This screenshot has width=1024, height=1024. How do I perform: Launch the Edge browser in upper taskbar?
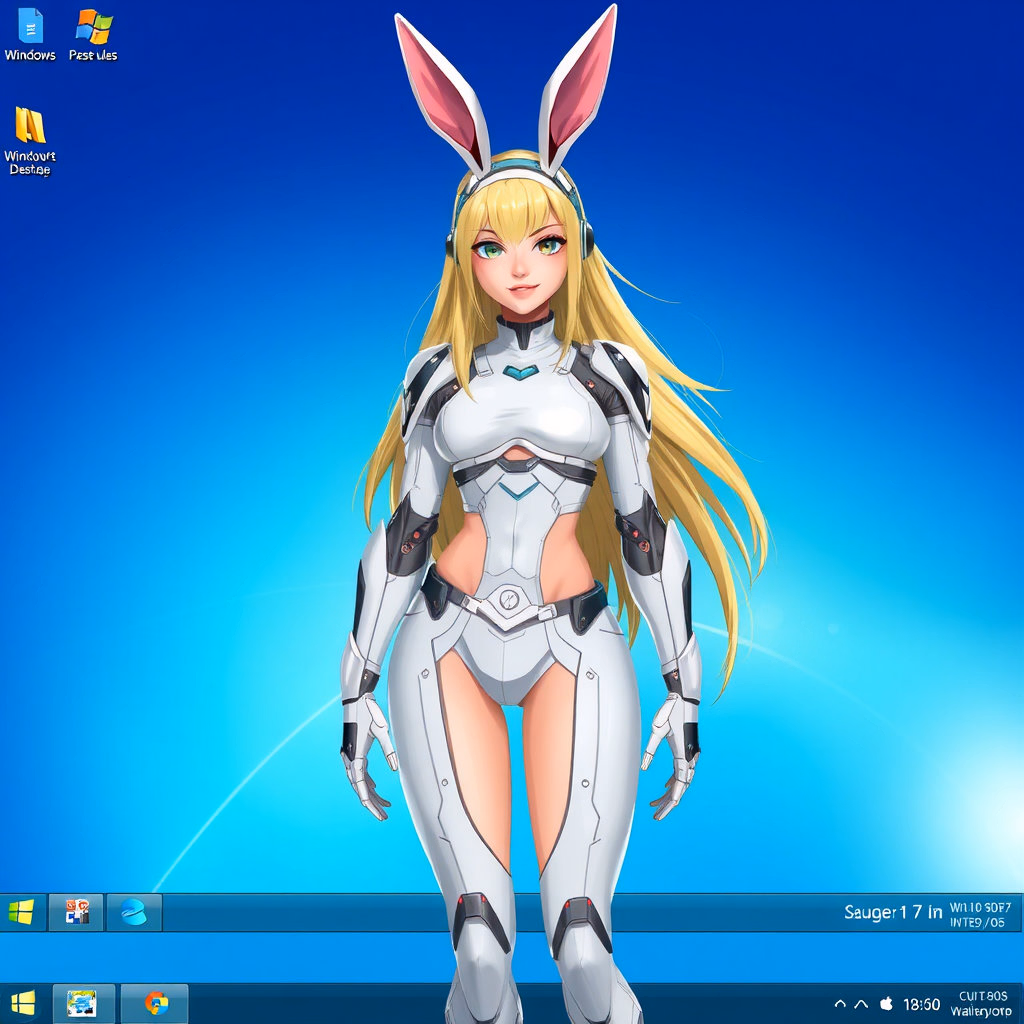[x=133, y=912]
